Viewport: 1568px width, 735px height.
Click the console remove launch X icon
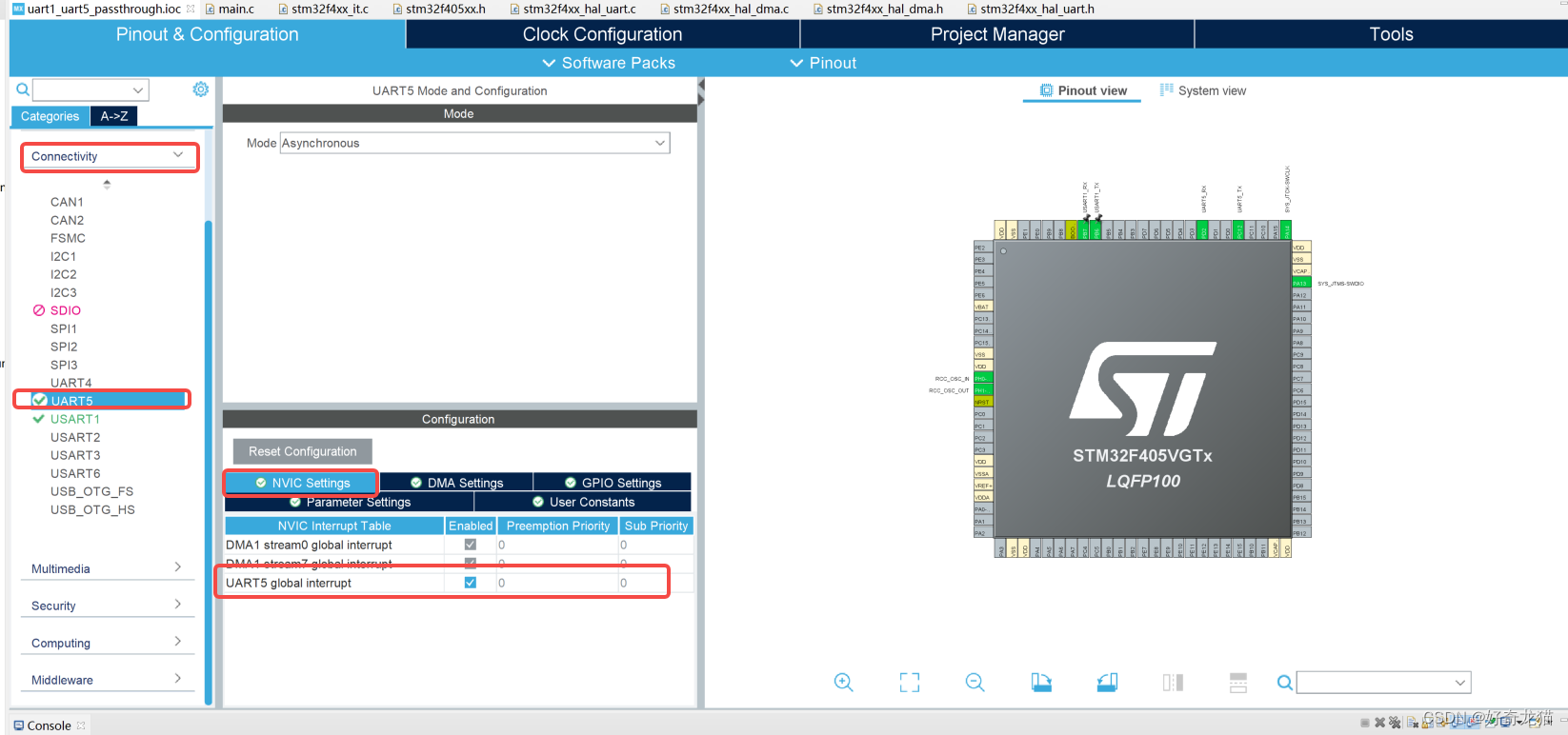pyautogui.click(x=1379, y=723)
